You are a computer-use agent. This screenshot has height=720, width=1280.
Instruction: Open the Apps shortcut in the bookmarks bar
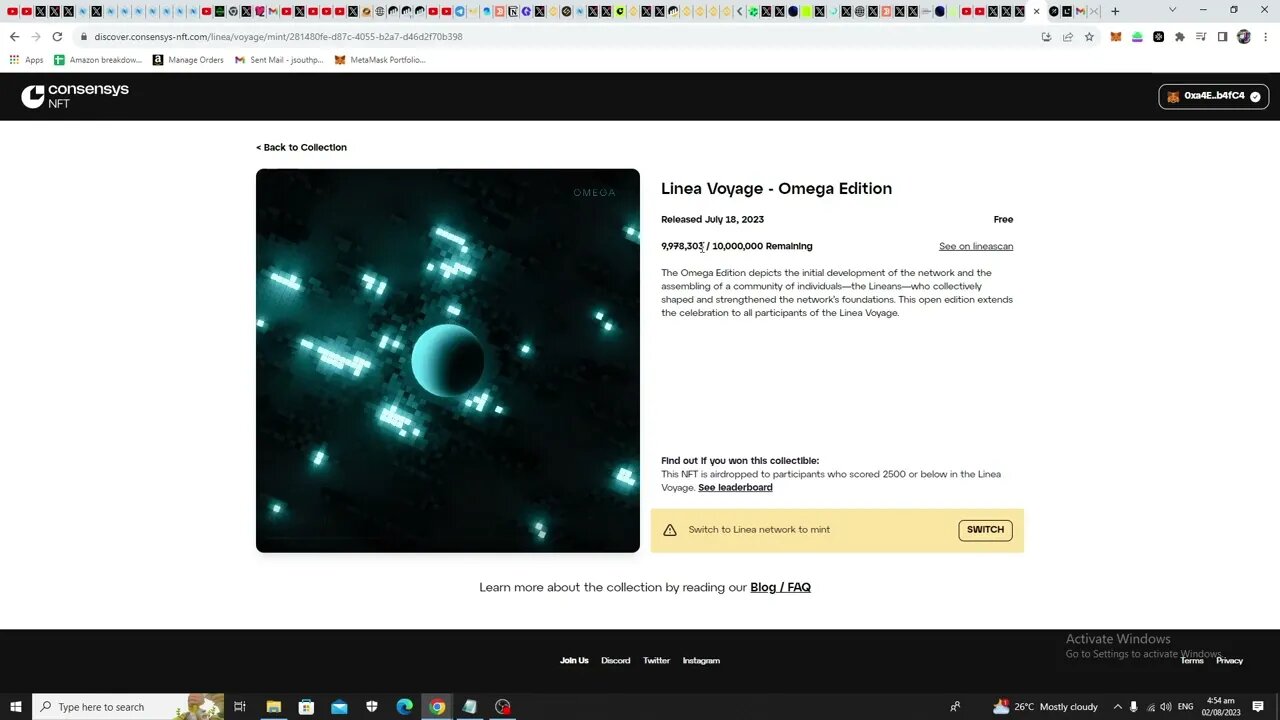(27, 60)
